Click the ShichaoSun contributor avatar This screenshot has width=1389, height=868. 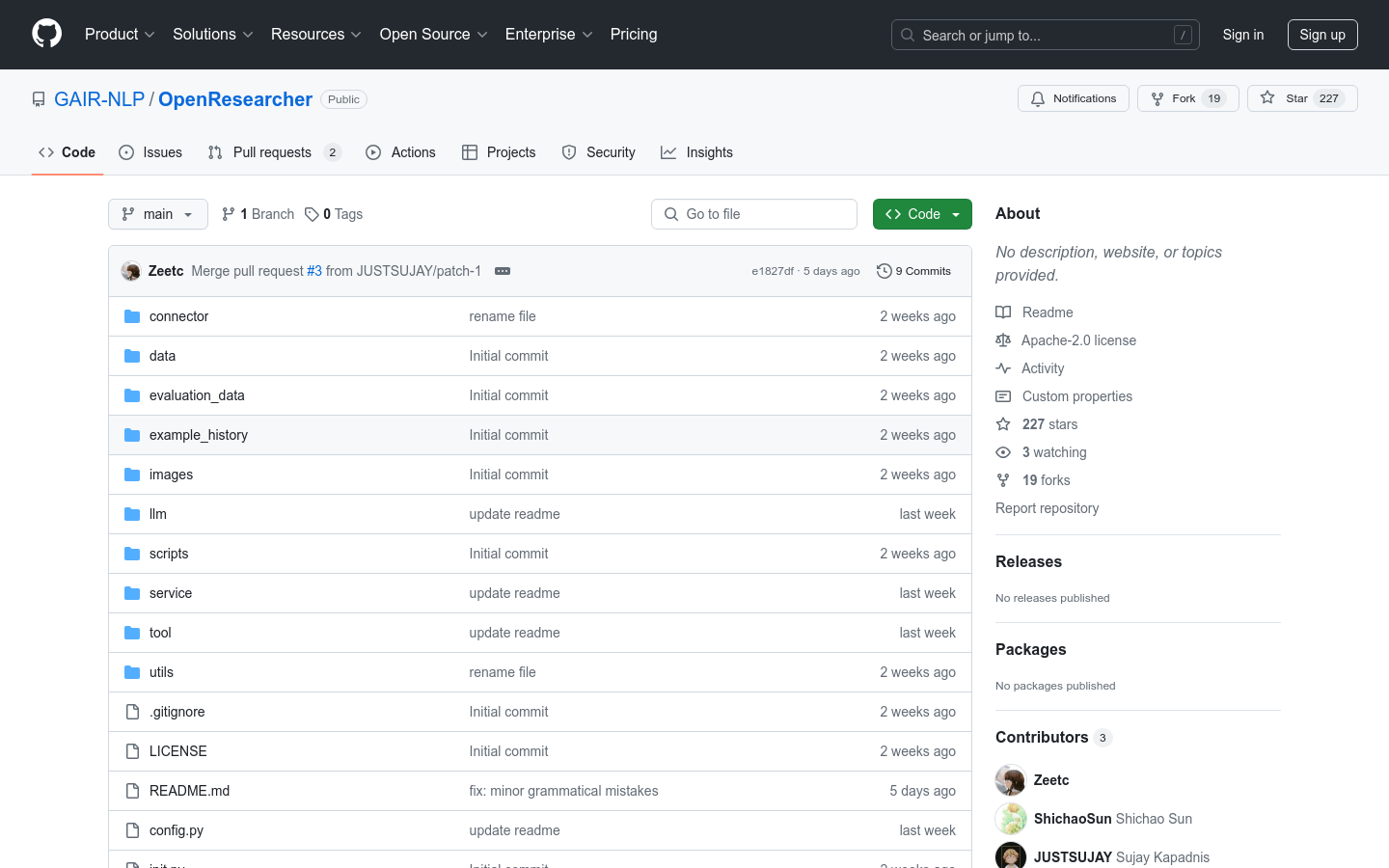point(1011,819)
